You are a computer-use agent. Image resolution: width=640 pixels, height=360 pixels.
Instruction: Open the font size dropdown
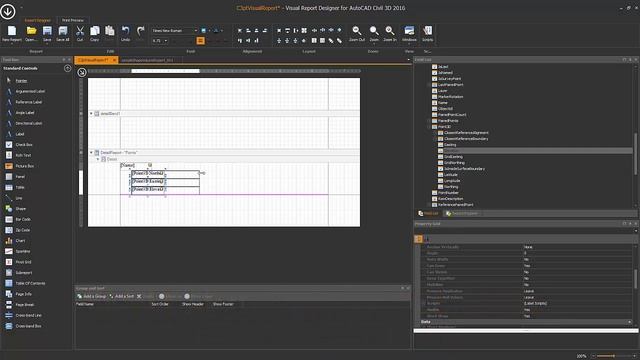tap(165, 41)
